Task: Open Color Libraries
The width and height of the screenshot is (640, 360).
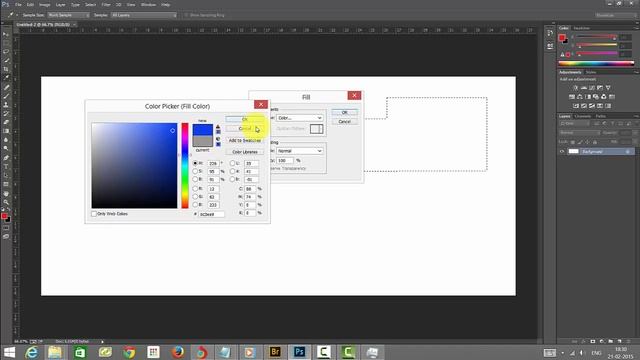Action: point(244,152)
